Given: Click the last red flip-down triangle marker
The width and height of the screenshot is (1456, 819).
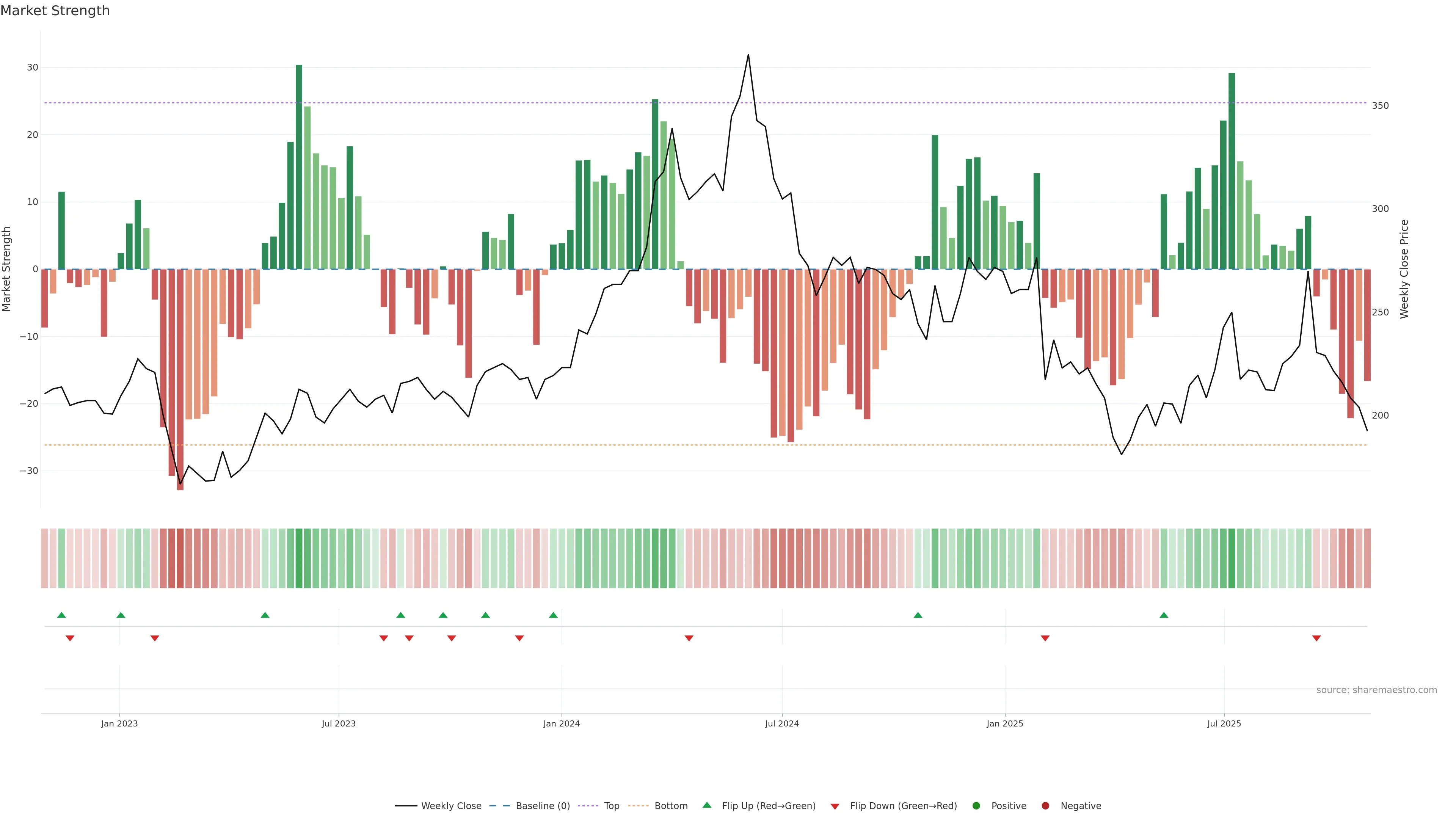Looking at the screenshot, I should tap(1316, 638).
